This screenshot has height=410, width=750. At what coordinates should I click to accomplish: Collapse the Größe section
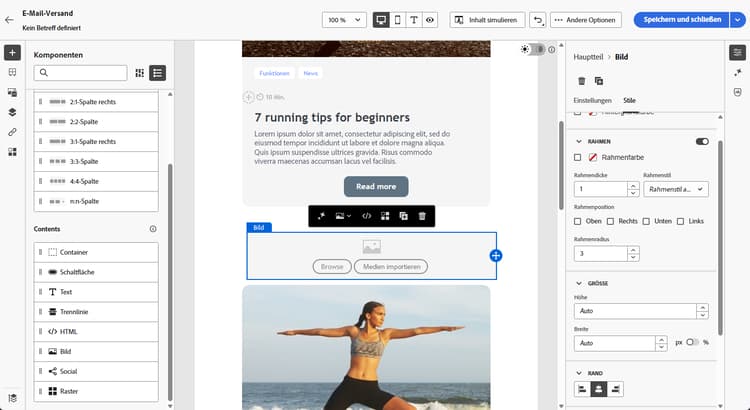(579, 284)
